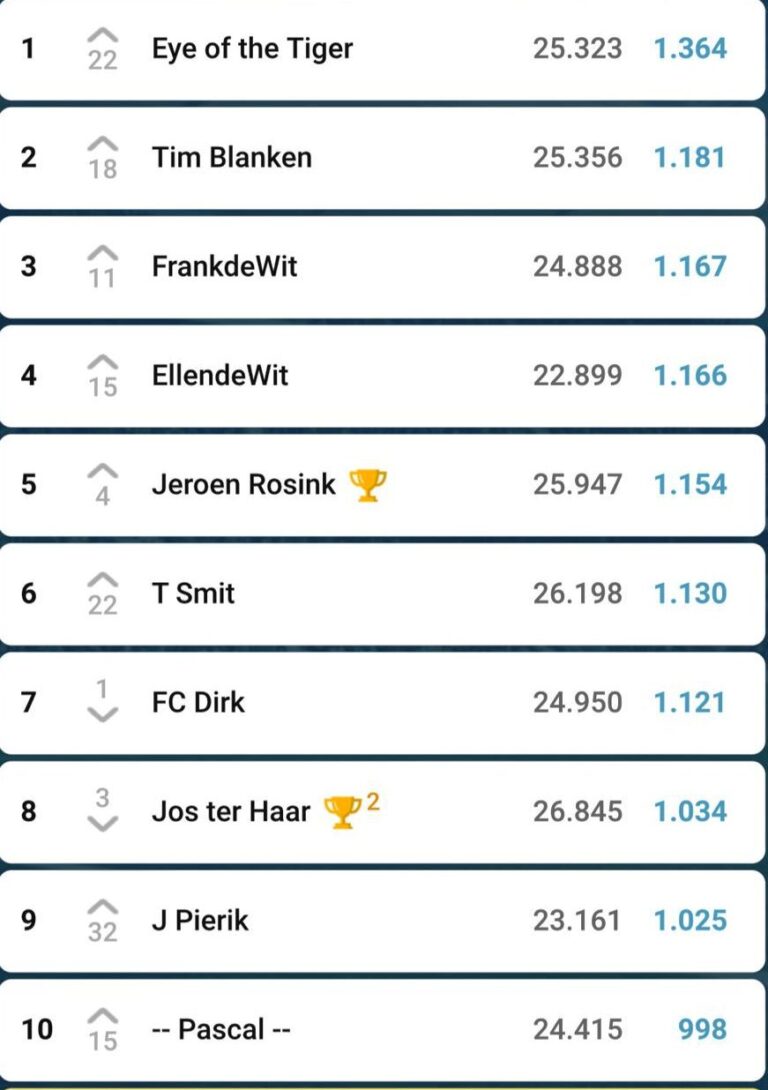
Task: Click T Smit's blue score 1.130
Action: 690,593
